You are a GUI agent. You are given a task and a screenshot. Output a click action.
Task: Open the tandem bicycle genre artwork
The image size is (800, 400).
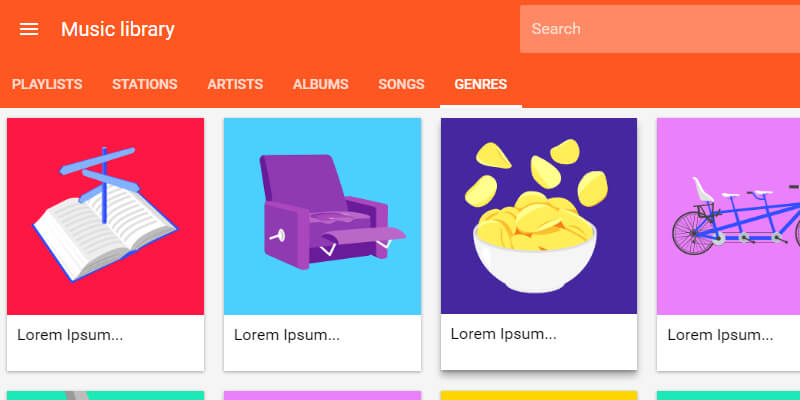click(730, 216)
